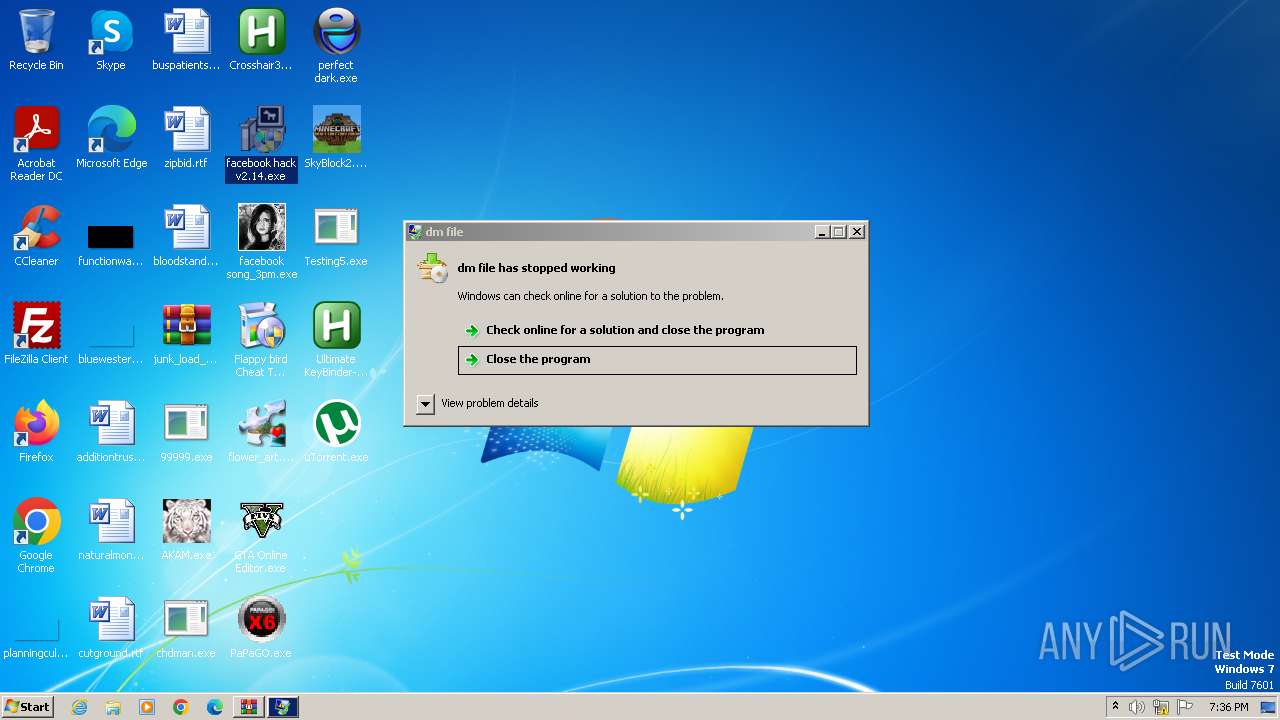Image resolution: width=1280 pixels, height=720 pixels.
Task: Launch Chrome from the taskbar
Action: click(181, 707)
